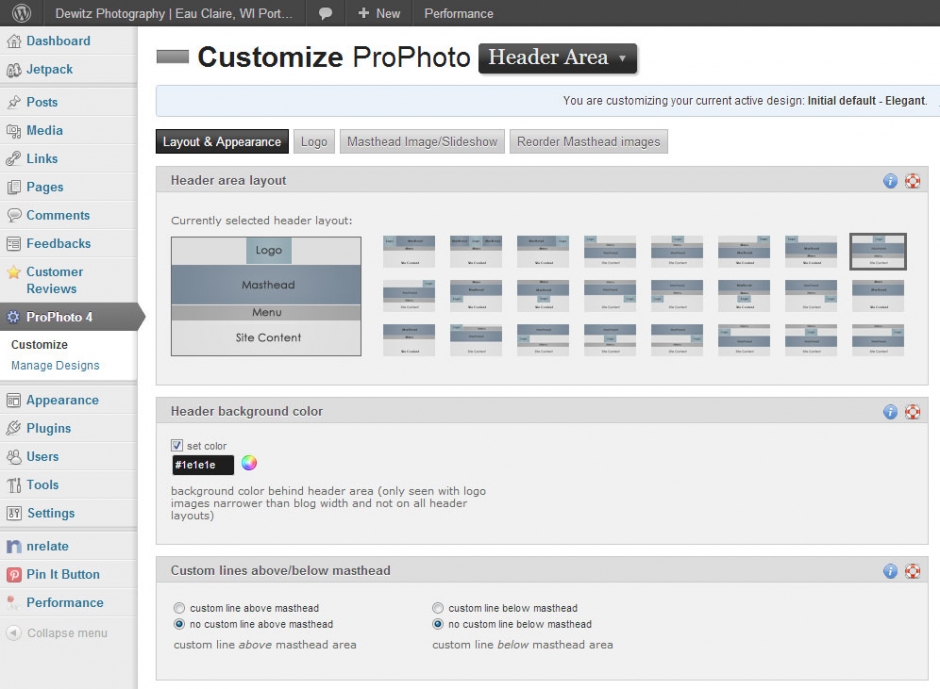Click the #1e1e1e color value field
This screenshot has width=940, height=689.
(203, 465)
